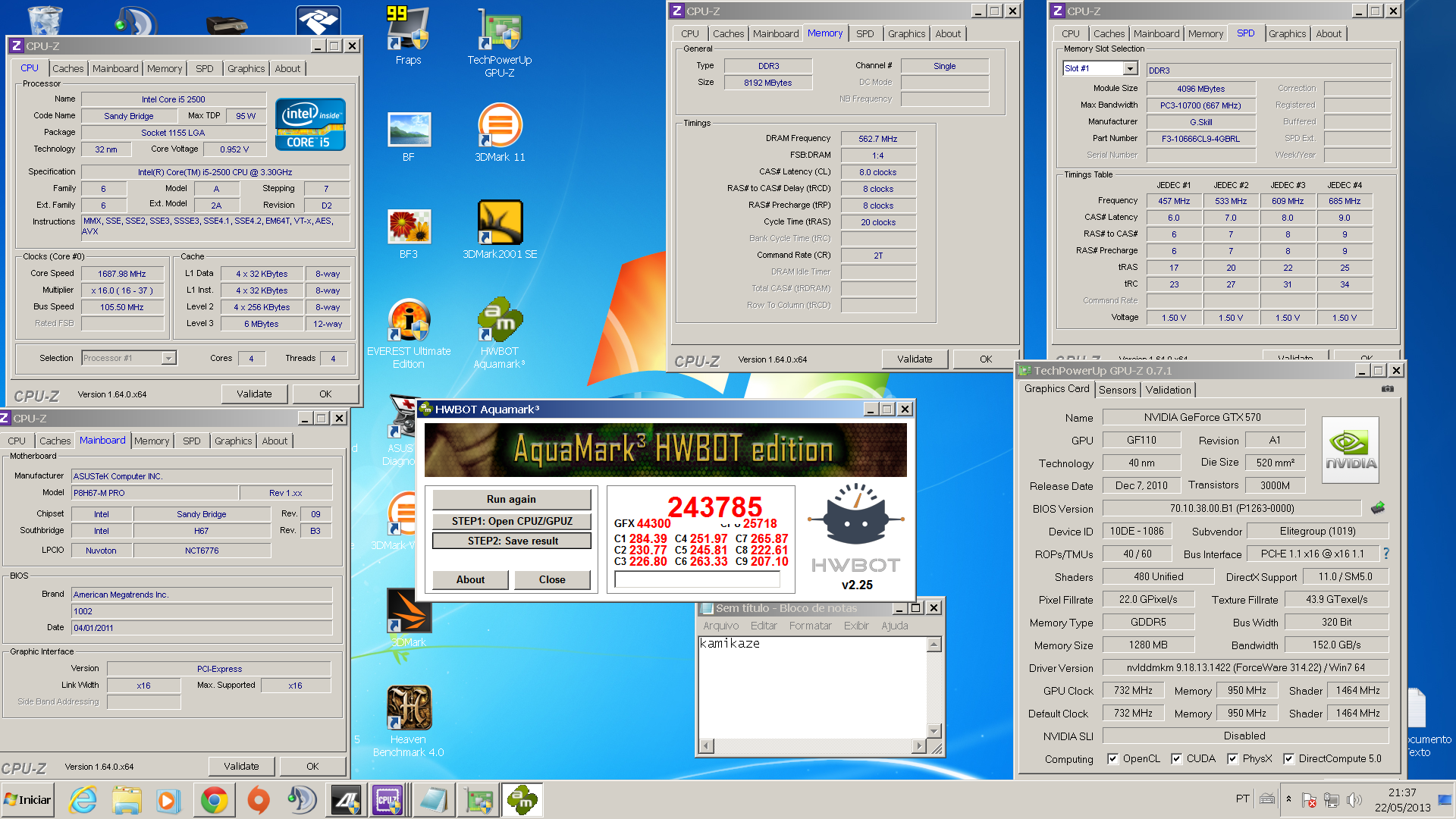Toggle the OpenCL checkbox in GPU-Z
Screen dimensions: 1456x819
point(1112,759)
